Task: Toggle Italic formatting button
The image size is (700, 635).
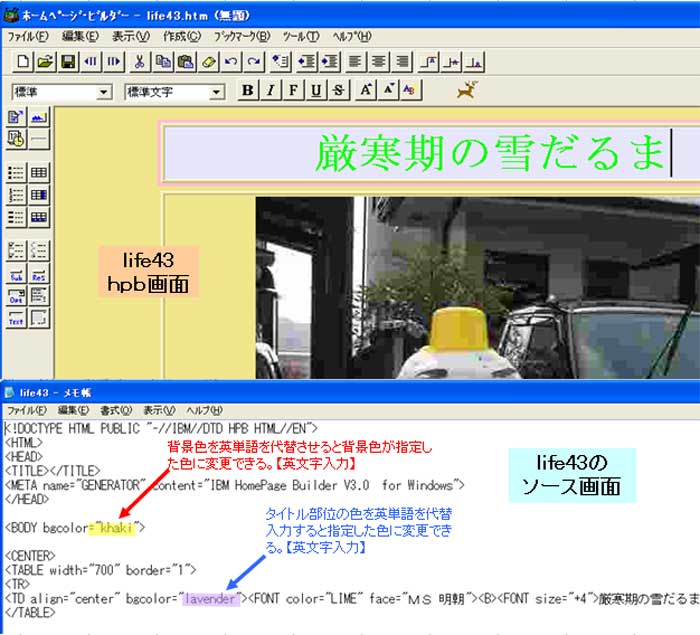Action: [270, 91]
